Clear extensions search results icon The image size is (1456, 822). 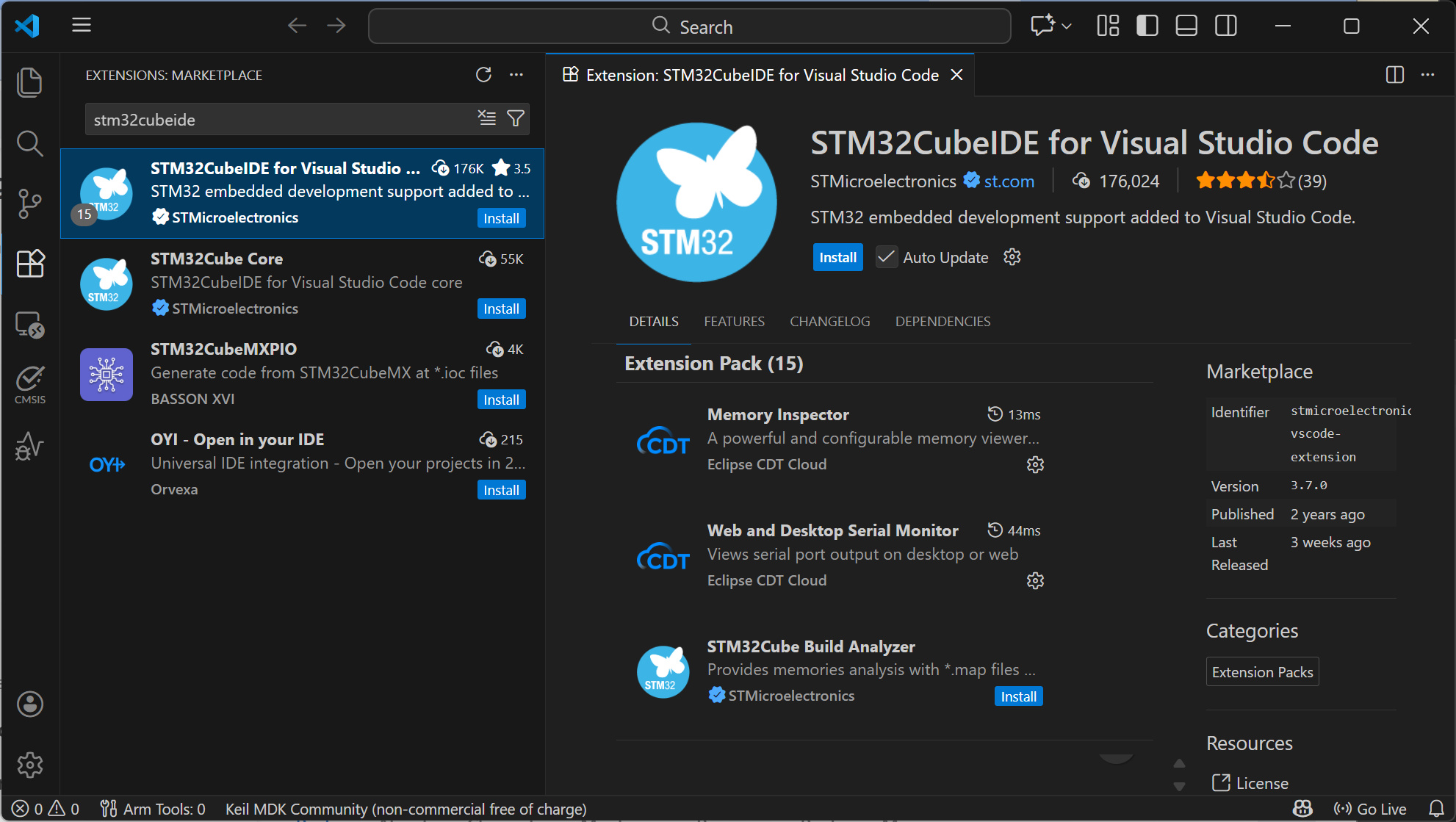coord(486,118)
